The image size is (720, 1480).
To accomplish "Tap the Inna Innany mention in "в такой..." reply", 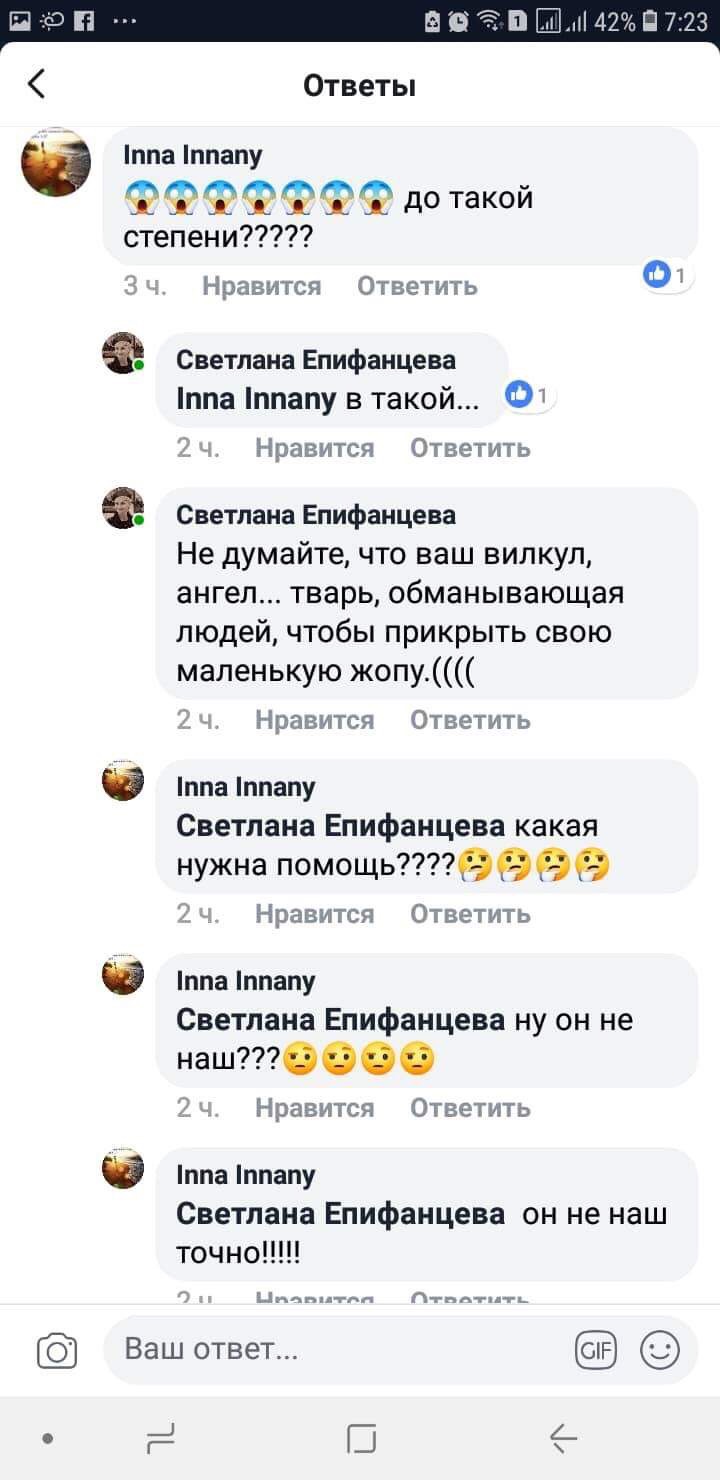I will (256, 401).
